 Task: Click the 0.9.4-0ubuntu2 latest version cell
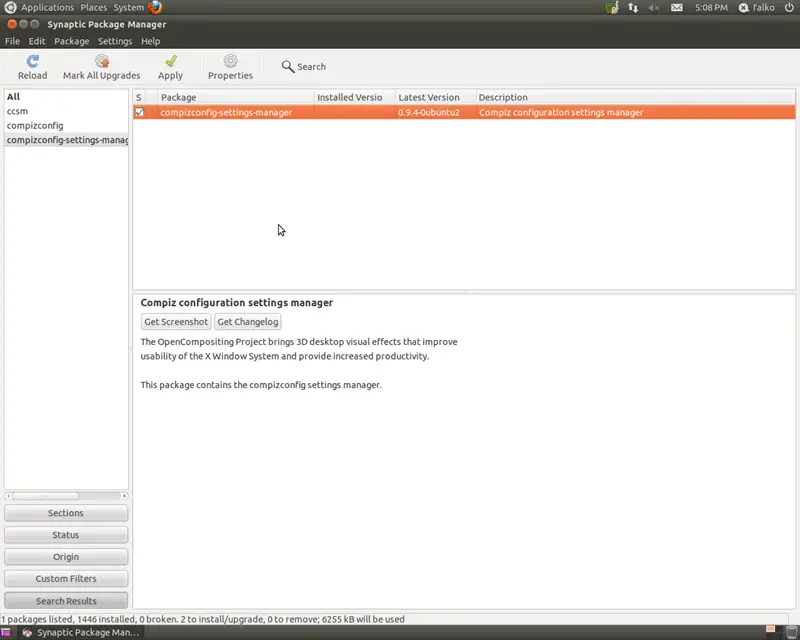click(x=429, y=112)
